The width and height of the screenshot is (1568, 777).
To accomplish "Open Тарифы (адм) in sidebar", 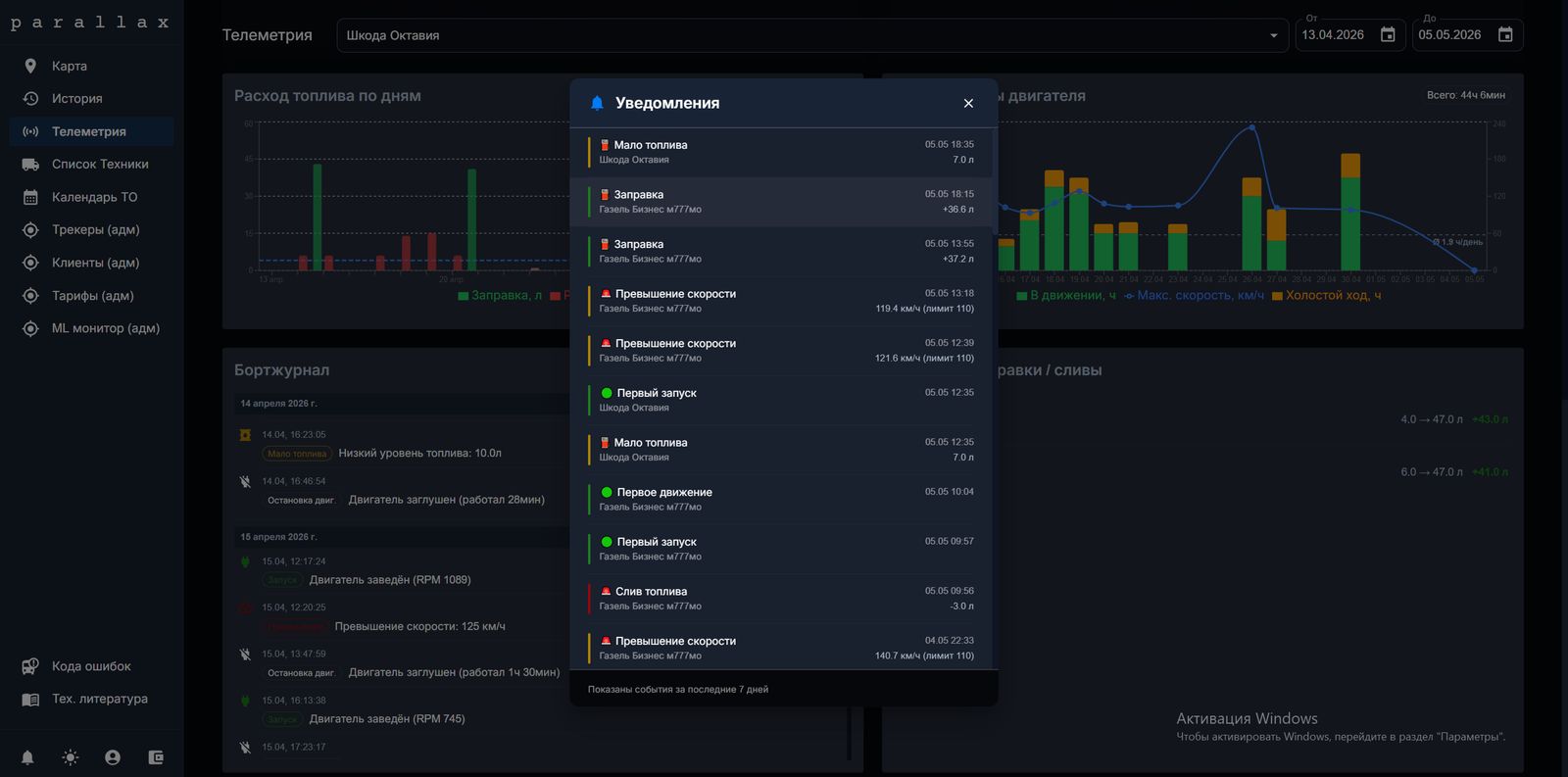I will [92, 295].
